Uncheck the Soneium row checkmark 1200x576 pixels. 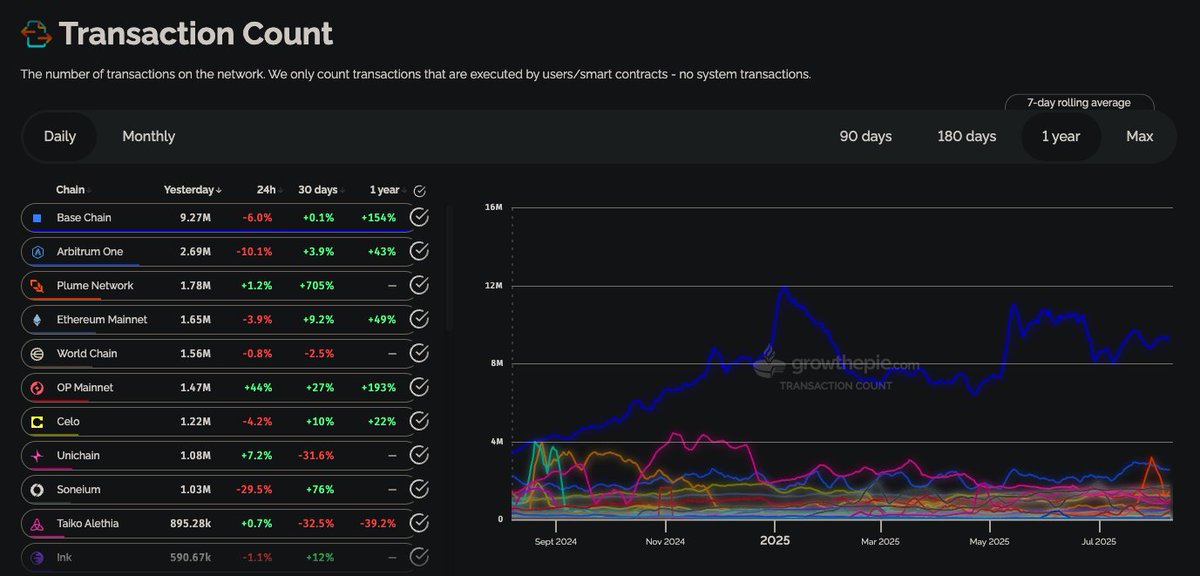[x=420, y=490]
